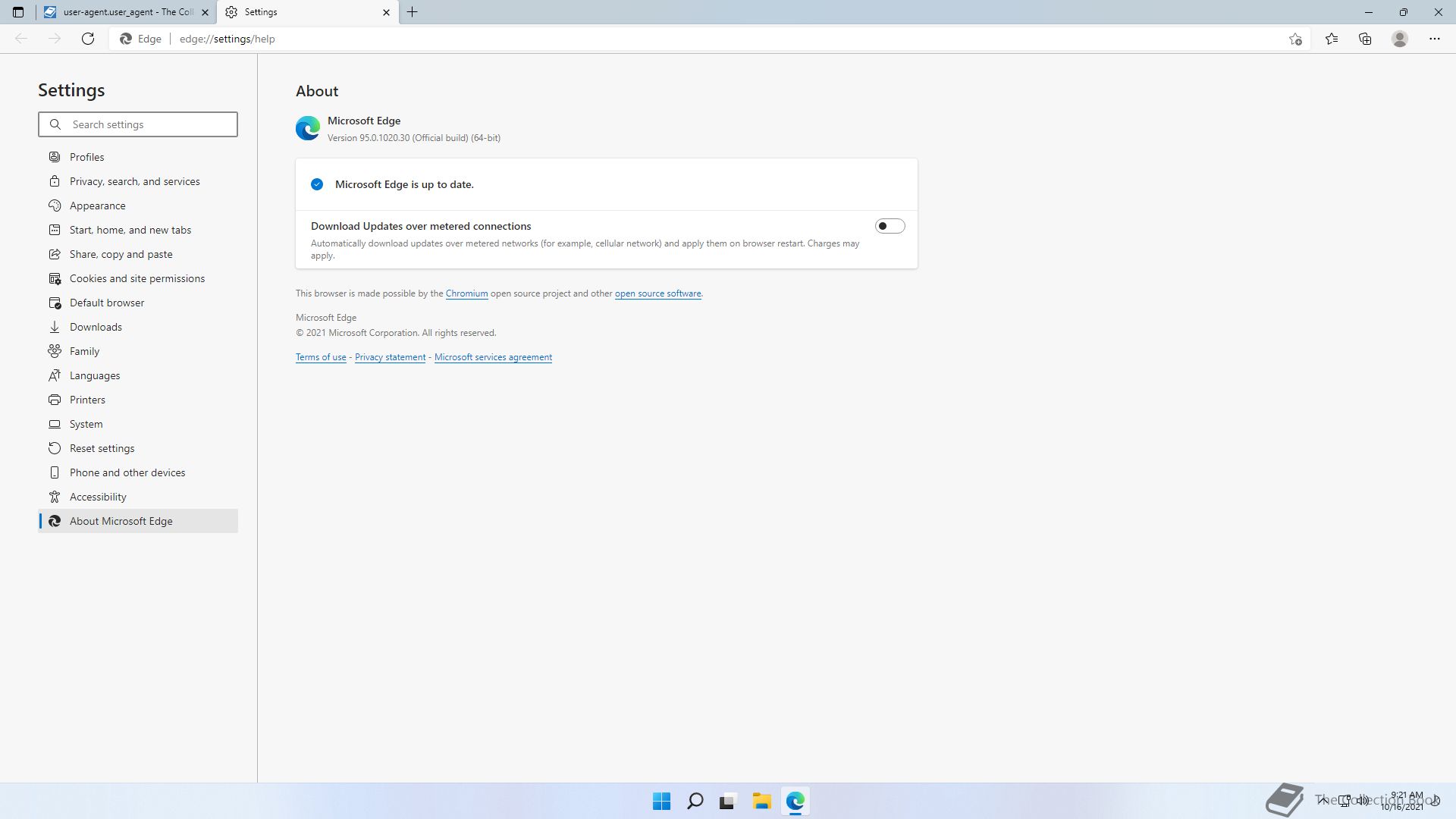Open a new tab with plus button
The width and height of the screenshot is (1456, 819).
point(413,12)
